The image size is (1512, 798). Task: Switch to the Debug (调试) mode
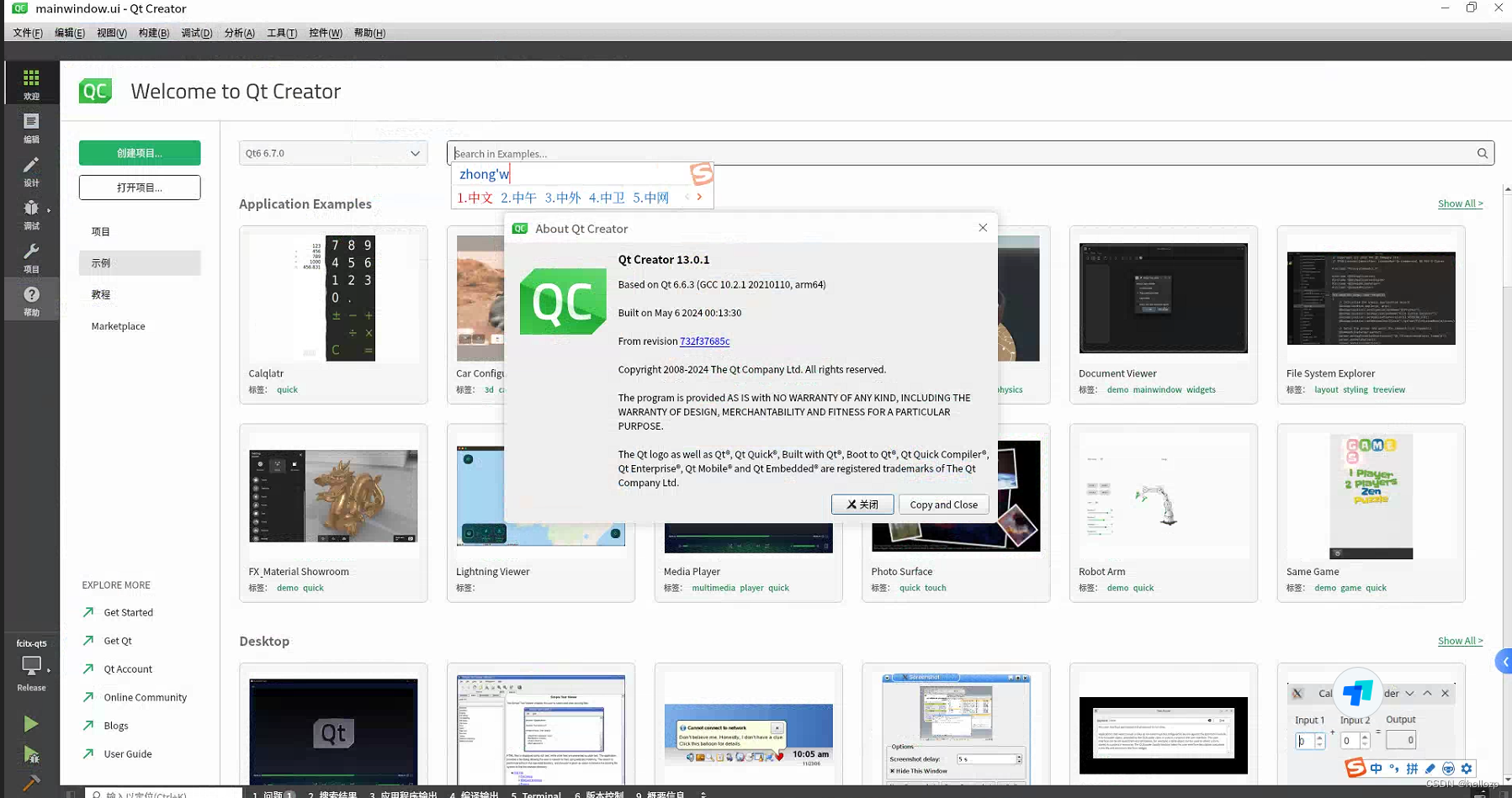click(31, 214)
